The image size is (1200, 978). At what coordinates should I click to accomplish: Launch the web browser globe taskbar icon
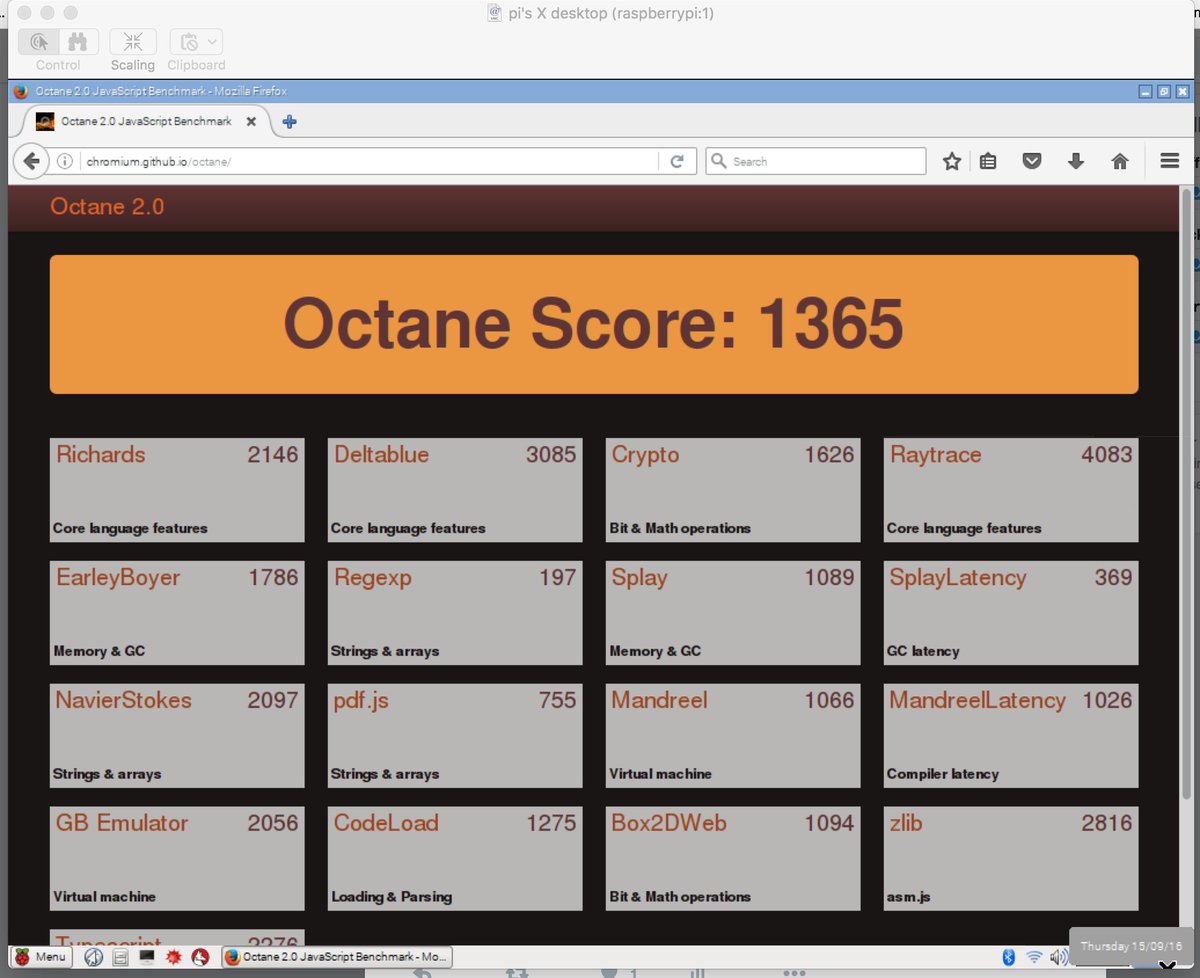pos(94,957)
